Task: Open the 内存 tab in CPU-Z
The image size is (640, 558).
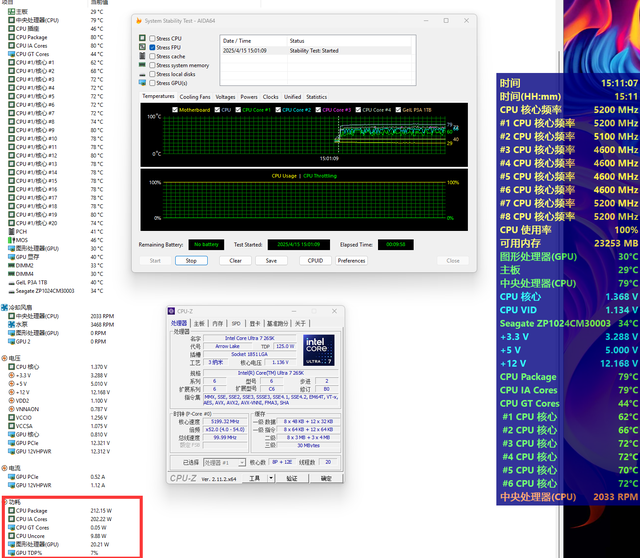Action: coord(218,323)
